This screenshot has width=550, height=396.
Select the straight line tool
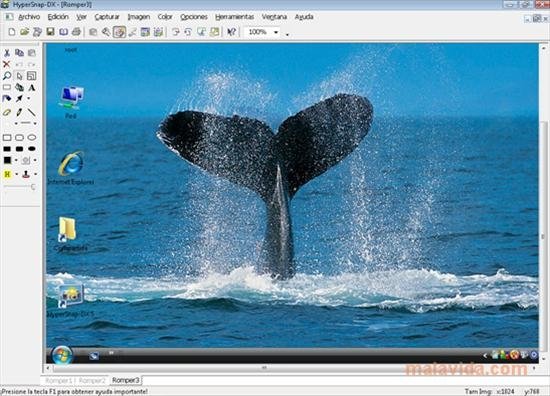(32, 112)
